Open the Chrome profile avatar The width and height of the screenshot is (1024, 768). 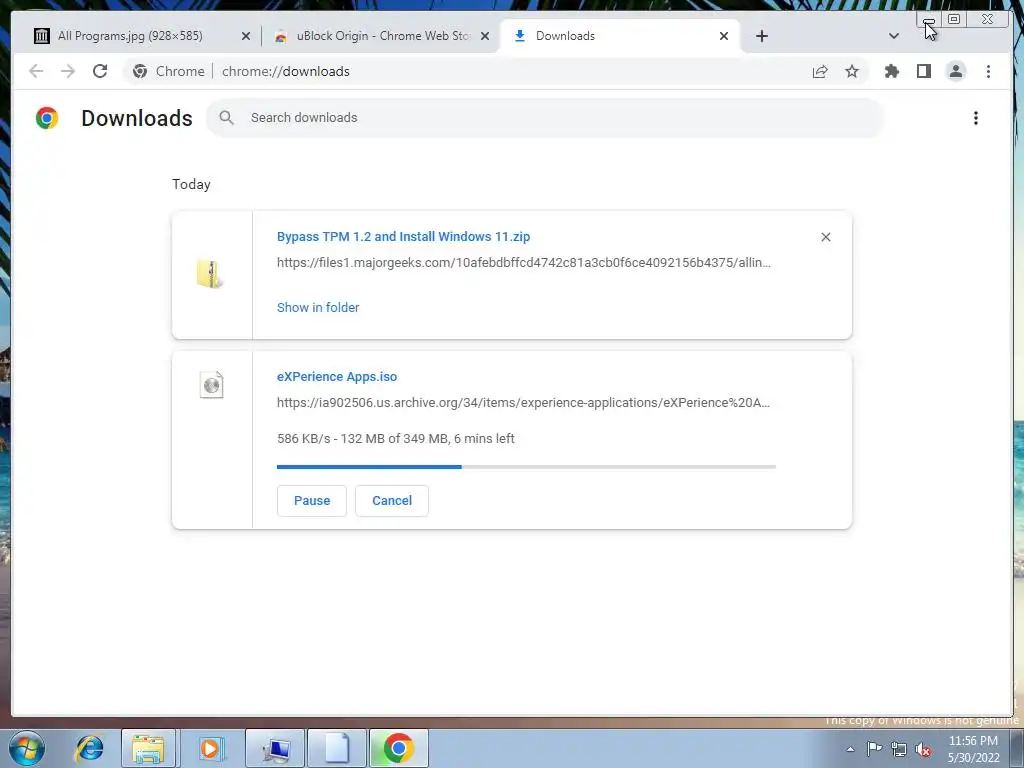[955, 71]
